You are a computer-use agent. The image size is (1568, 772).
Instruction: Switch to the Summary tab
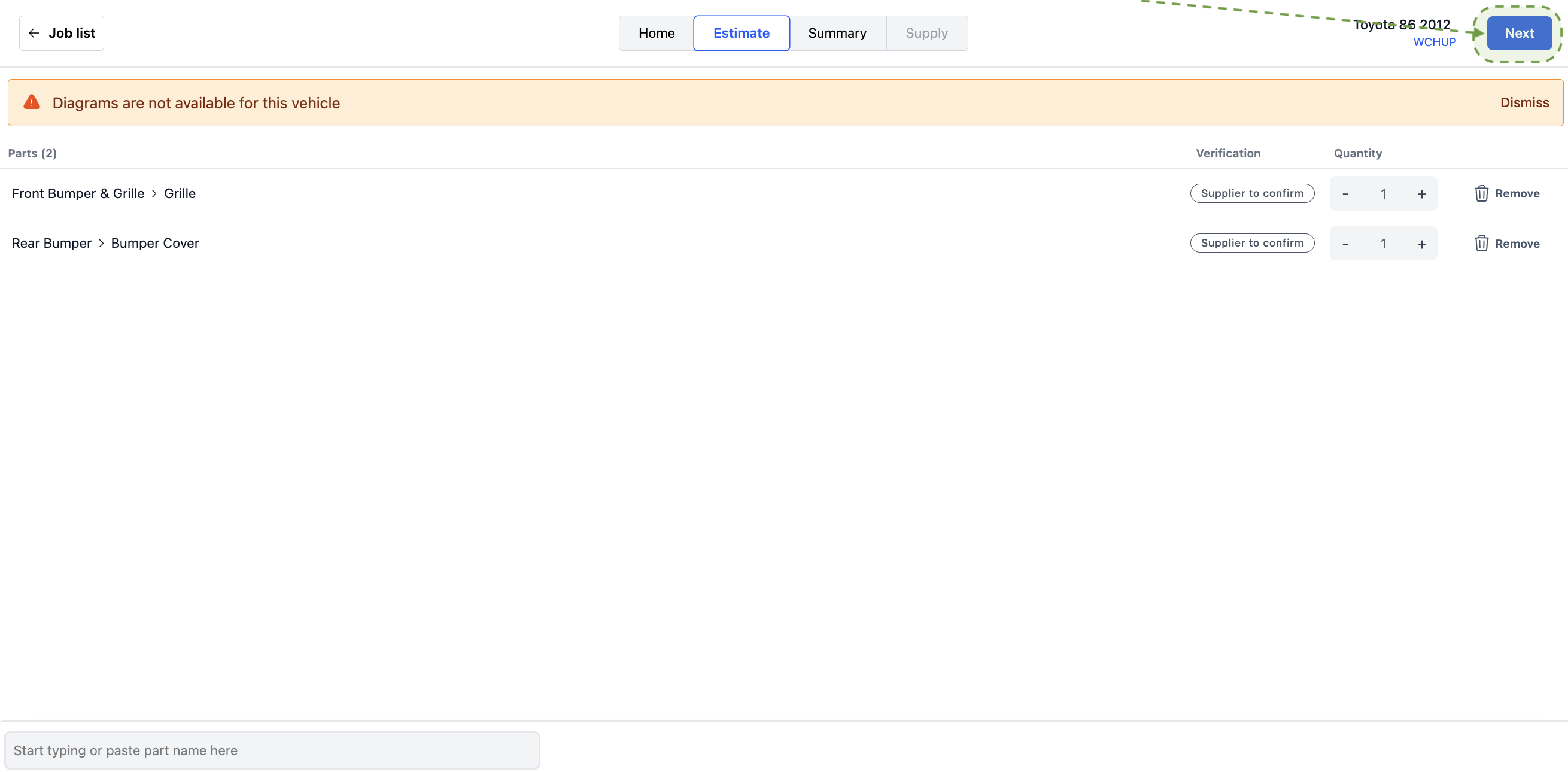point(837,33)
